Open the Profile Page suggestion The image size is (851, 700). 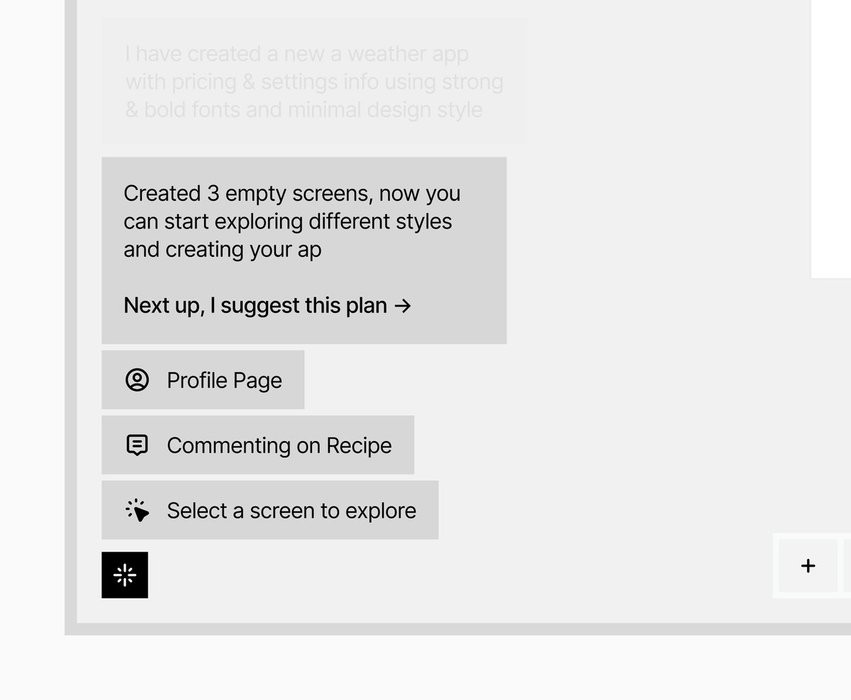(203, 380)
